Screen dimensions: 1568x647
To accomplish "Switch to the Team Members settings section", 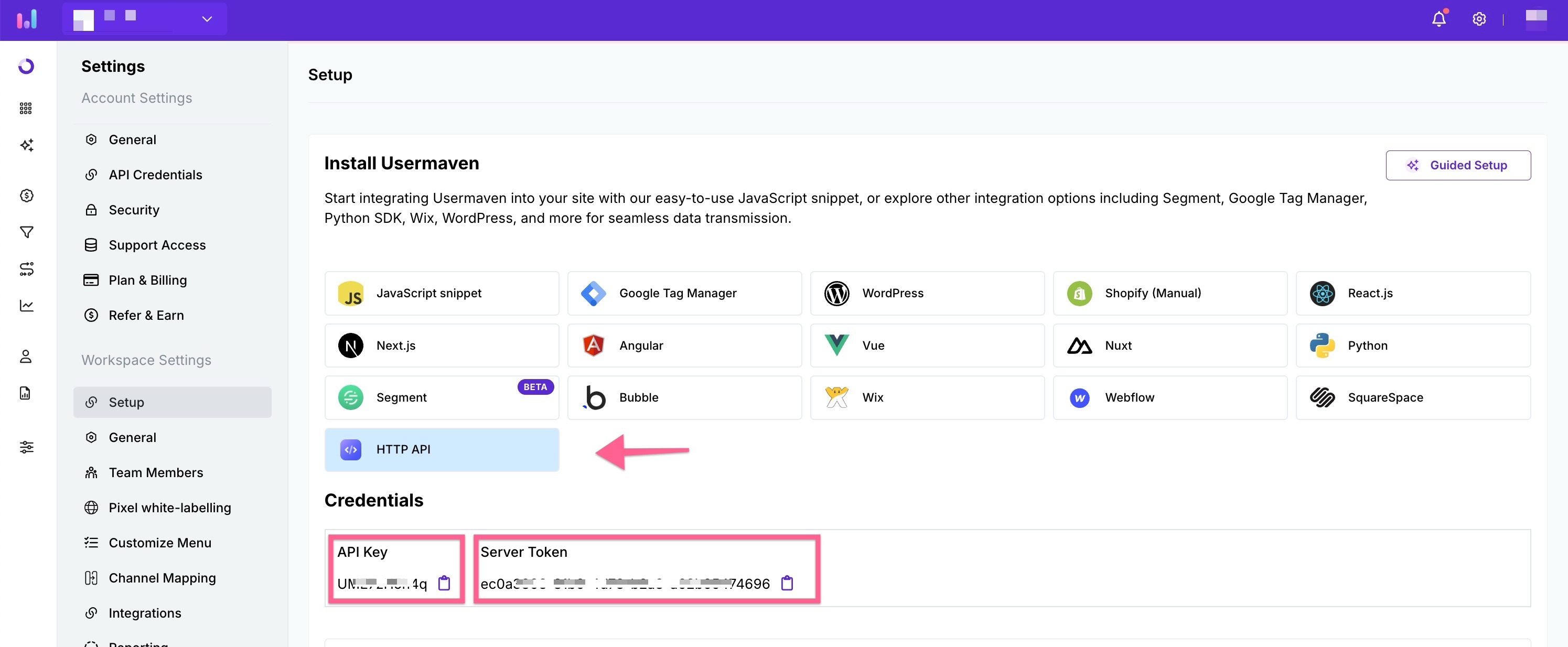I will tap(156, 472).
